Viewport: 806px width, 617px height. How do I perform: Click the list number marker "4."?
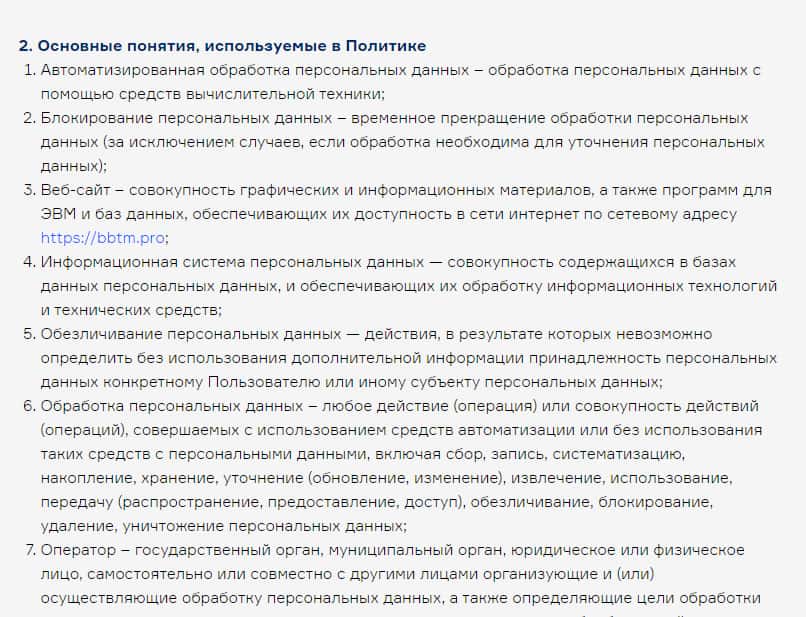click(29, 262)
